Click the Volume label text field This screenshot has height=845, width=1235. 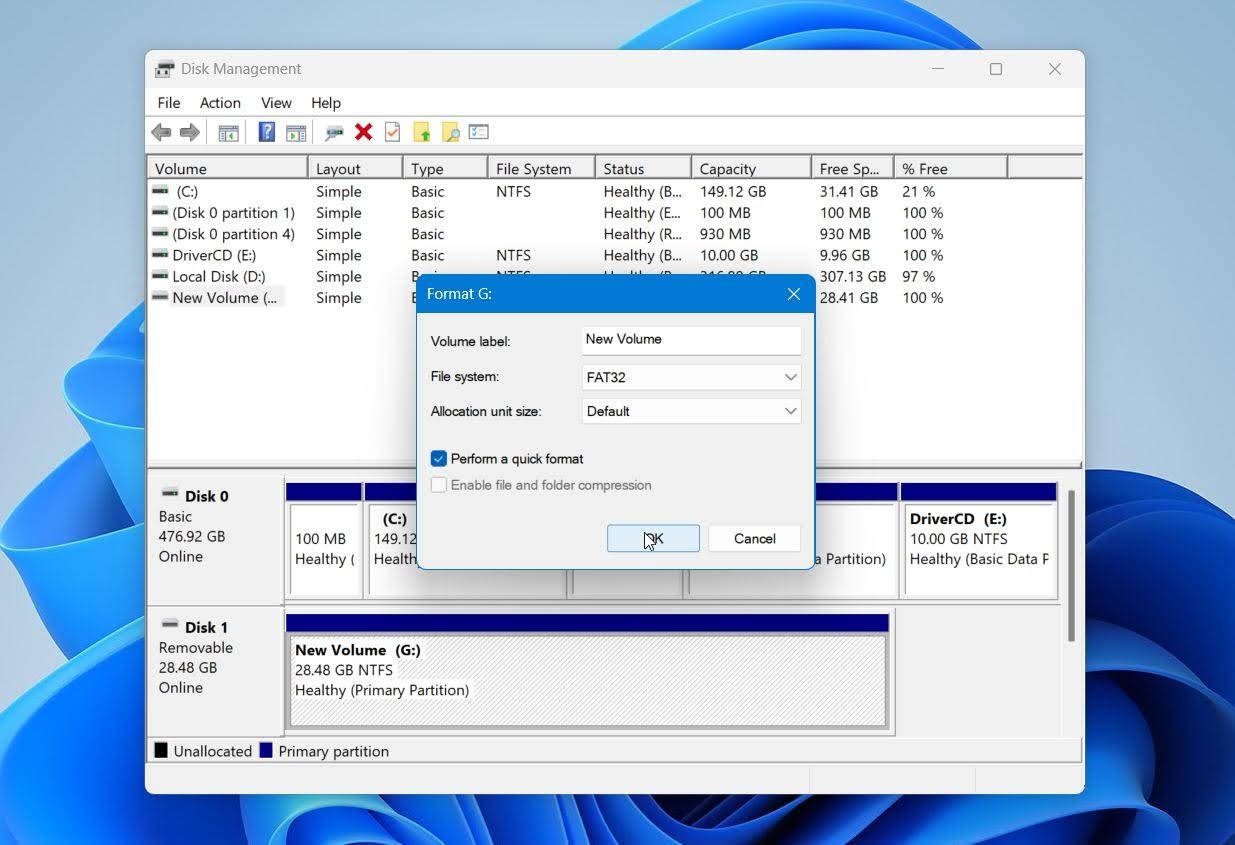[691, 340]
